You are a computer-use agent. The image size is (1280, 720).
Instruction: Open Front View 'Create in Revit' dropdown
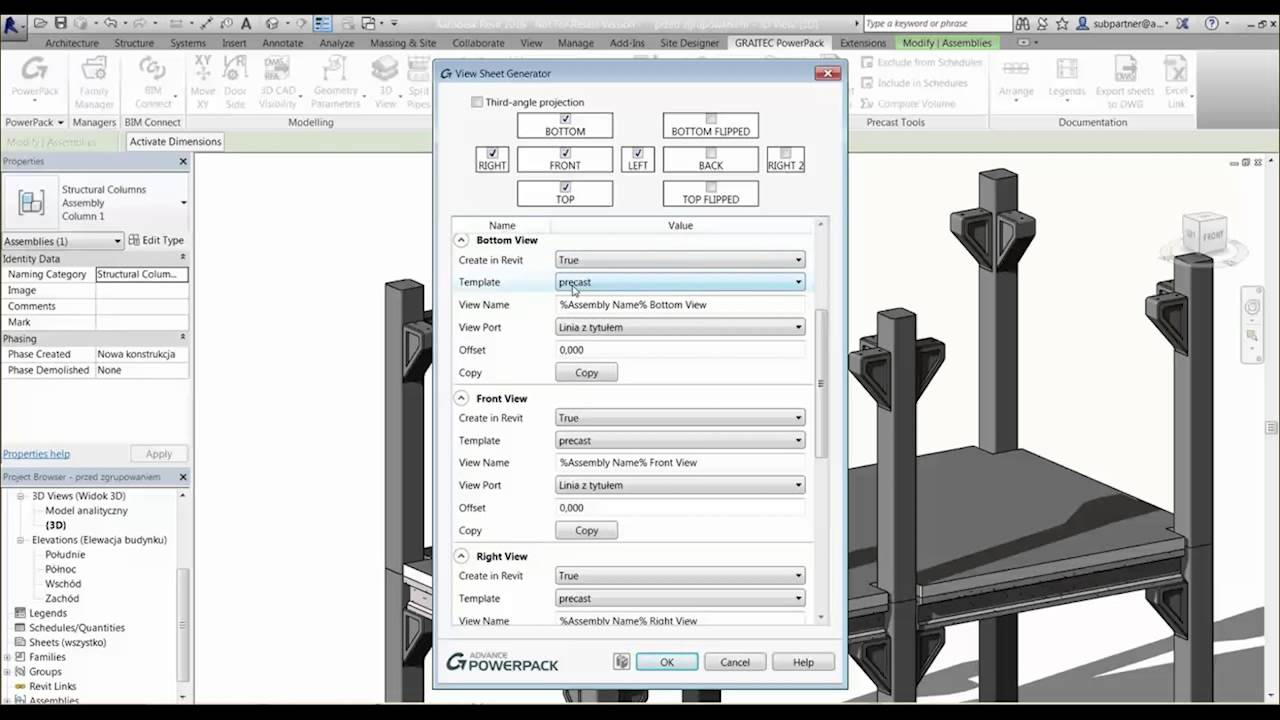tap(680, 418)
